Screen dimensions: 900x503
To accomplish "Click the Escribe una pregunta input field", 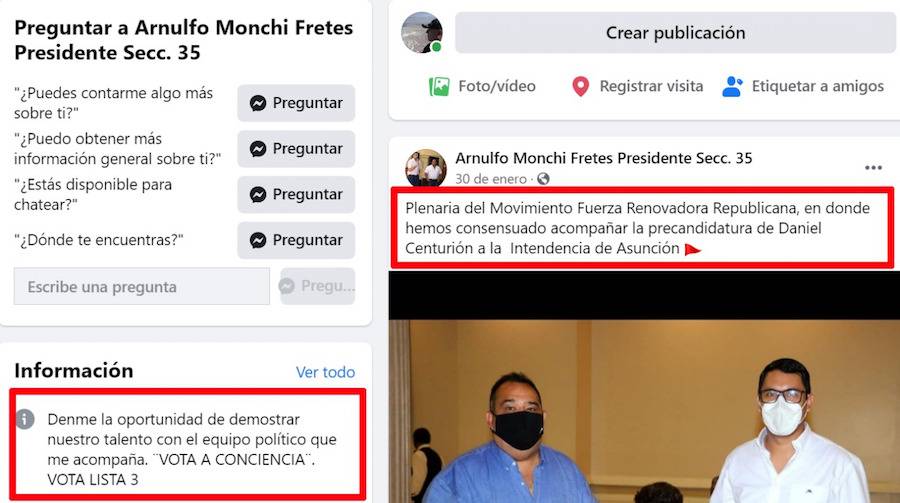I will point(142,287).
